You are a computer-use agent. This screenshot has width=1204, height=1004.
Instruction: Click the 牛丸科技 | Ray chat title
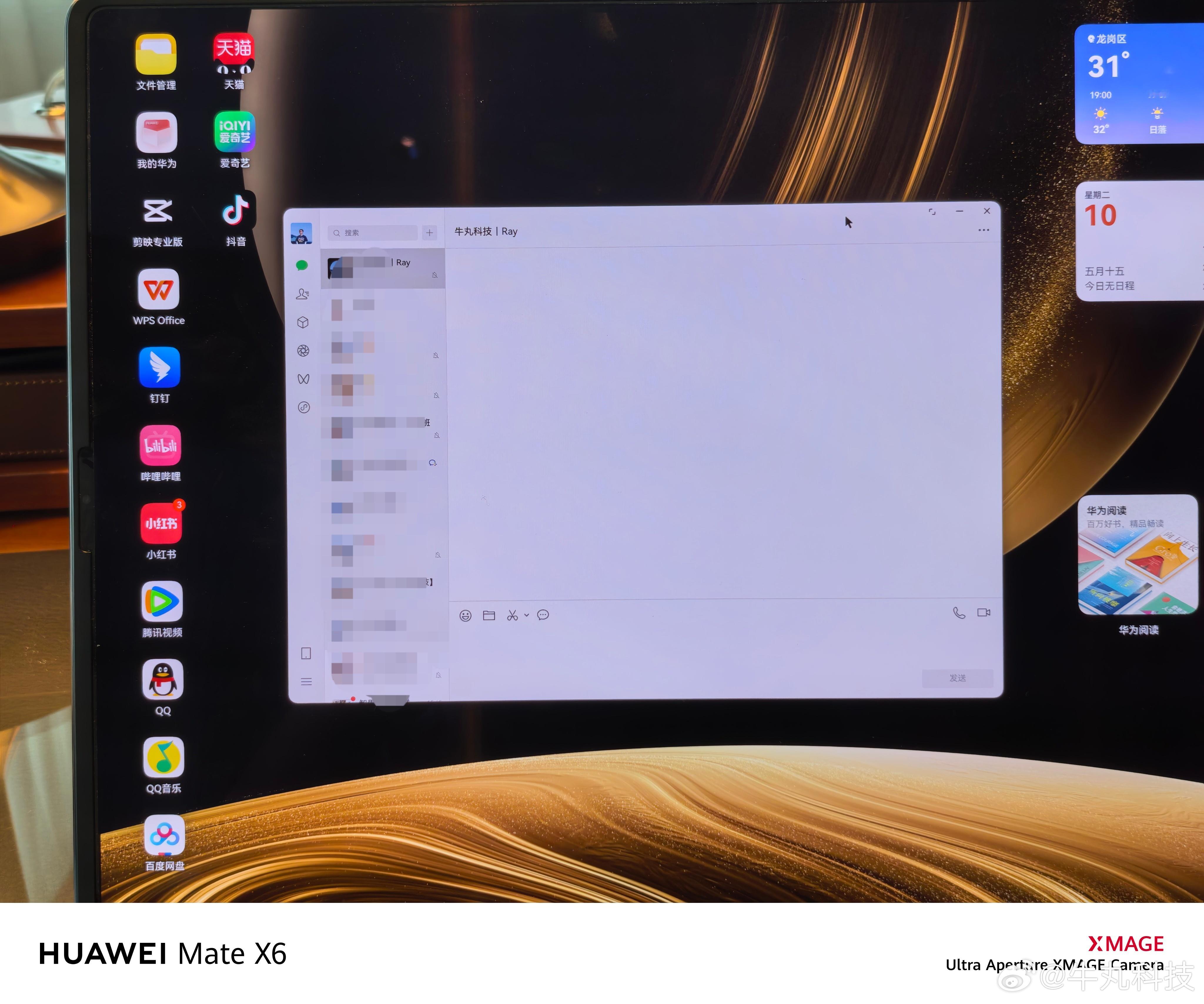point(486,232)
